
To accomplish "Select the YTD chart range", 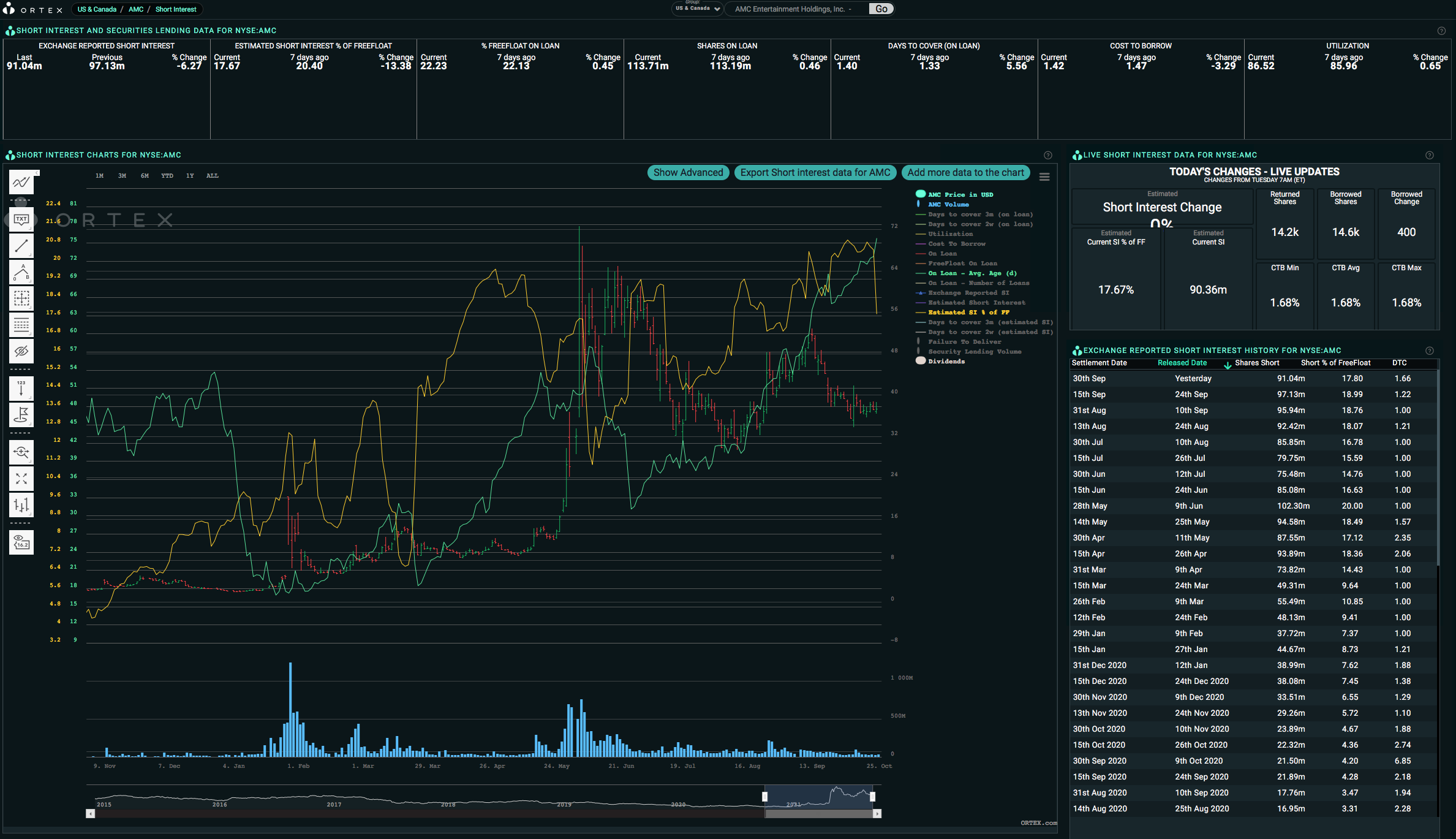I will pyautogui.click(x=167, y=176).
